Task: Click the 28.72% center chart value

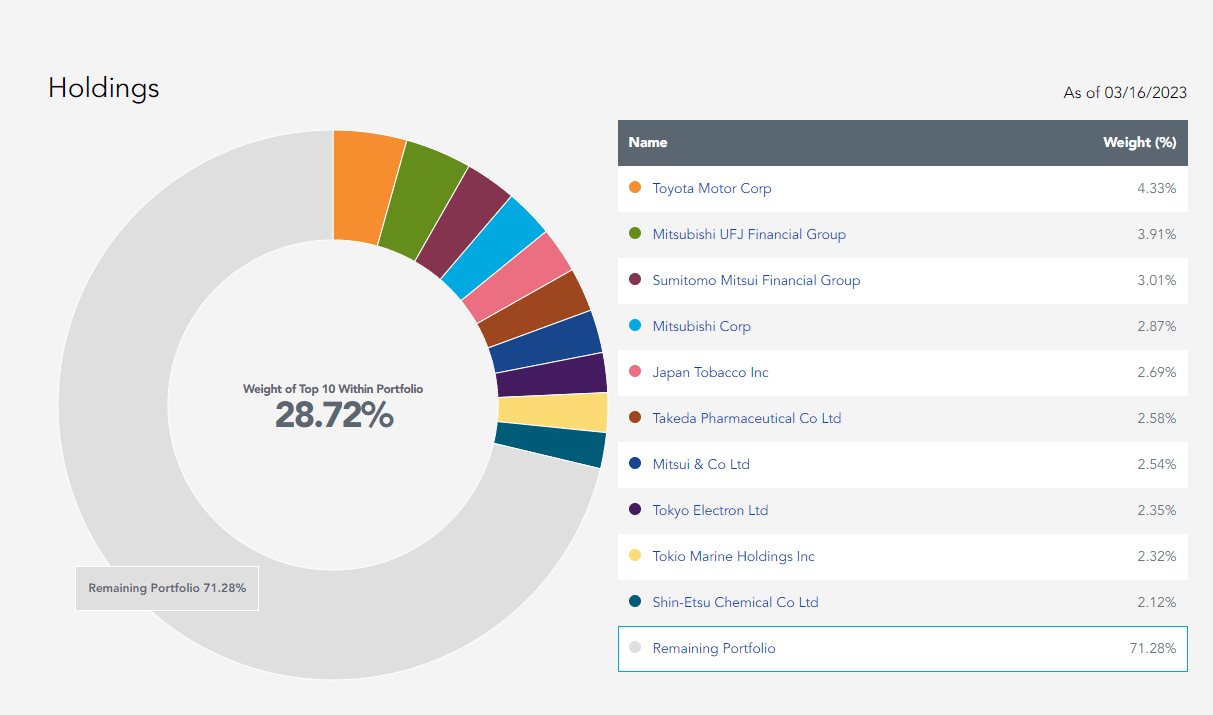Action: (x=334, y=415)
